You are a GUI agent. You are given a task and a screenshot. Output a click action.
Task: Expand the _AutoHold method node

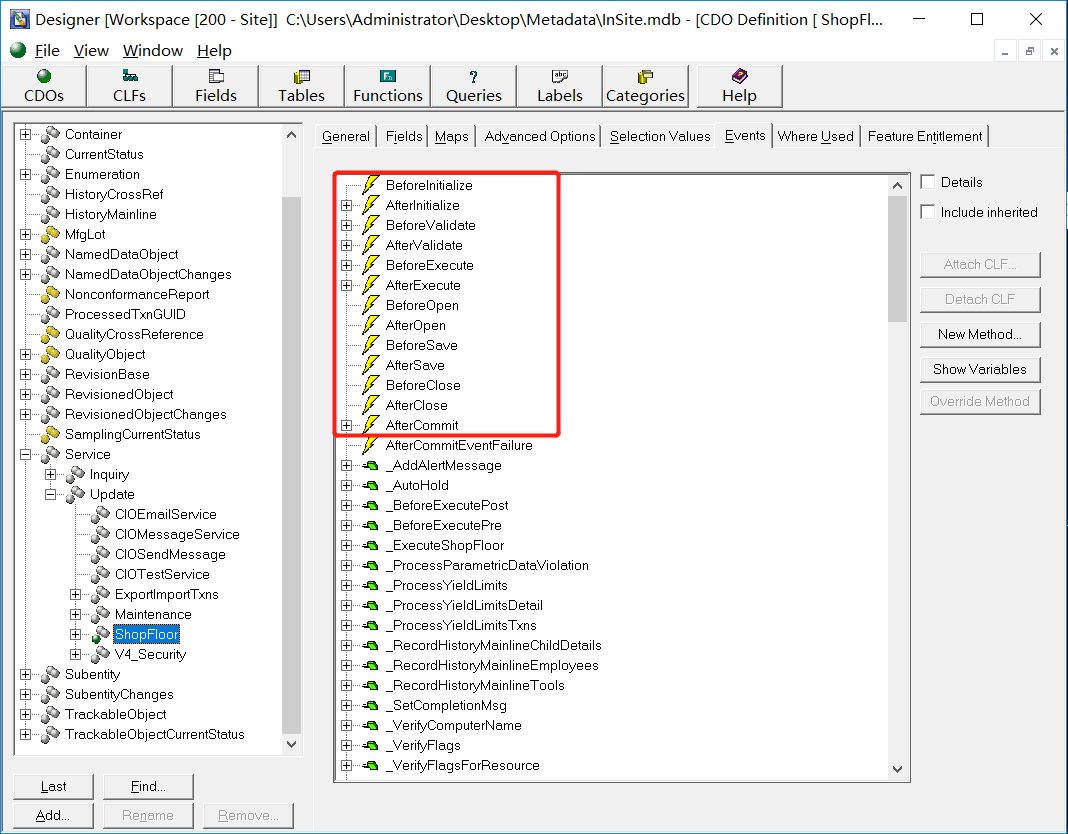tap(347, 485)
